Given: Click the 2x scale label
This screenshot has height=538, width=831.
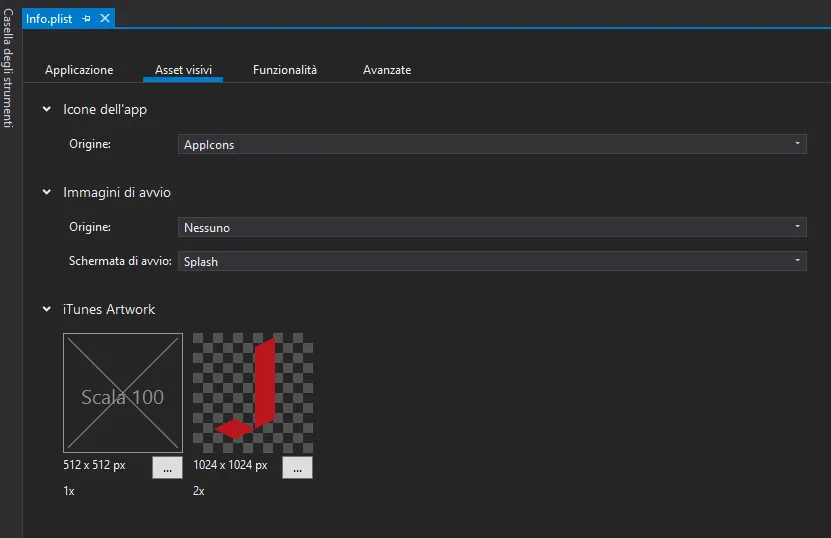Looking at the screenshot, I should pyautogui.click(x=199, y=491).
